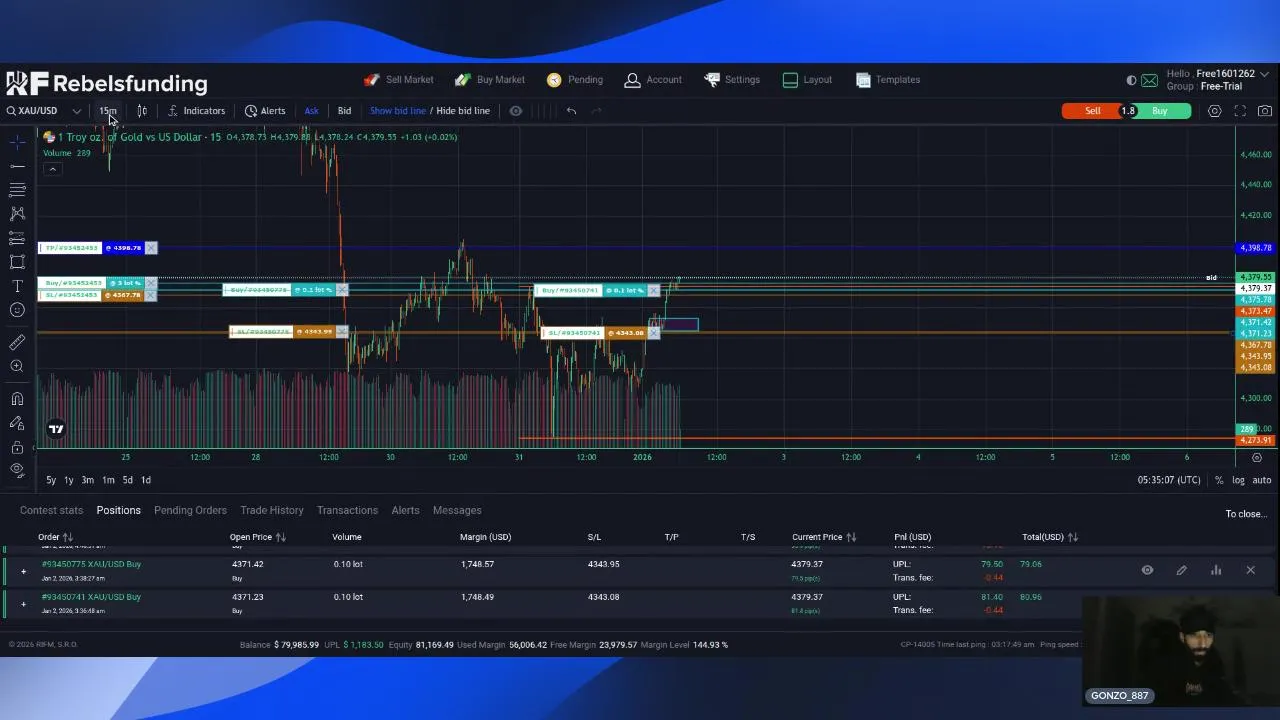Select the Positions tab
The width and height of the screenshot is (1280, 720).
pyautogui.click(x=118, y=510)
